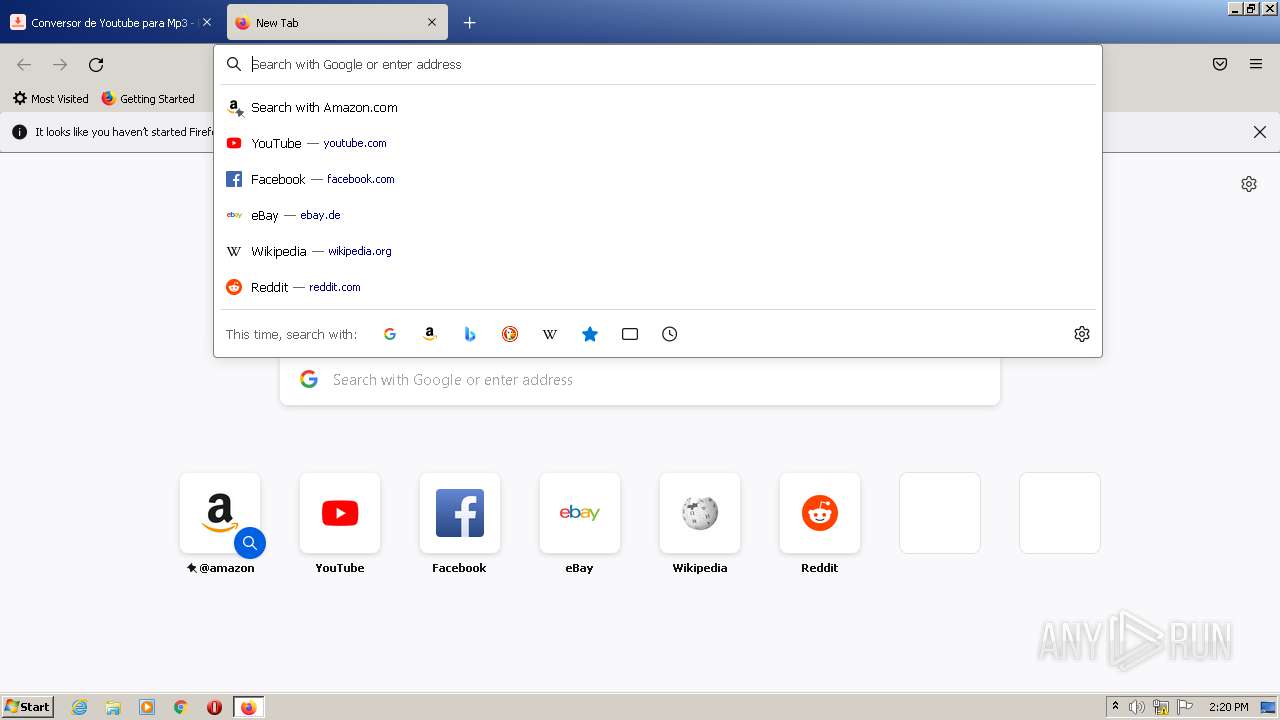Search this time with Google icon
This screenshot has height=720, width=1280.
pyautogui.click(x=390, y=334)
